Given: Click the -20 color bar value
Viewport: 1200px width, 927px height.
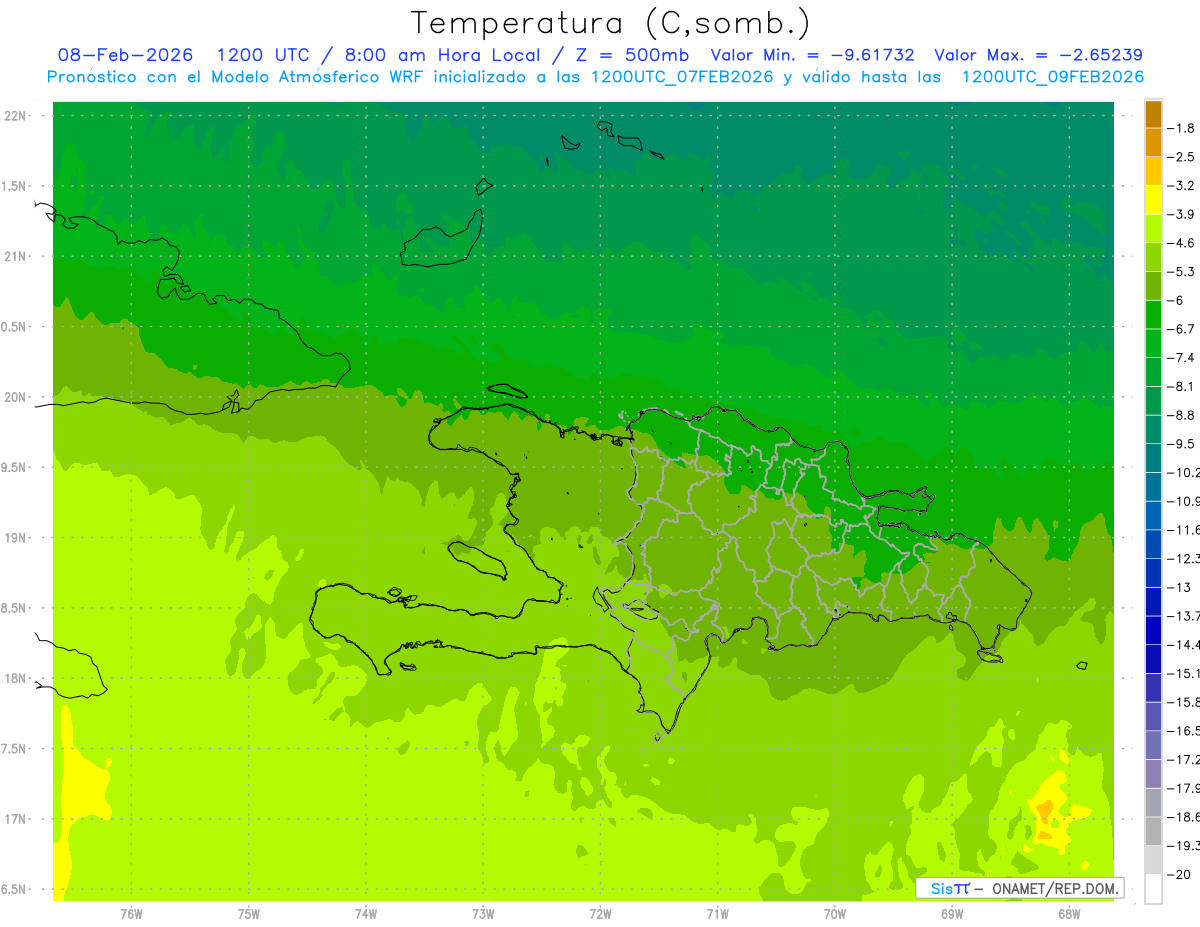Looking at the screenshot, I should point(1180,874).
